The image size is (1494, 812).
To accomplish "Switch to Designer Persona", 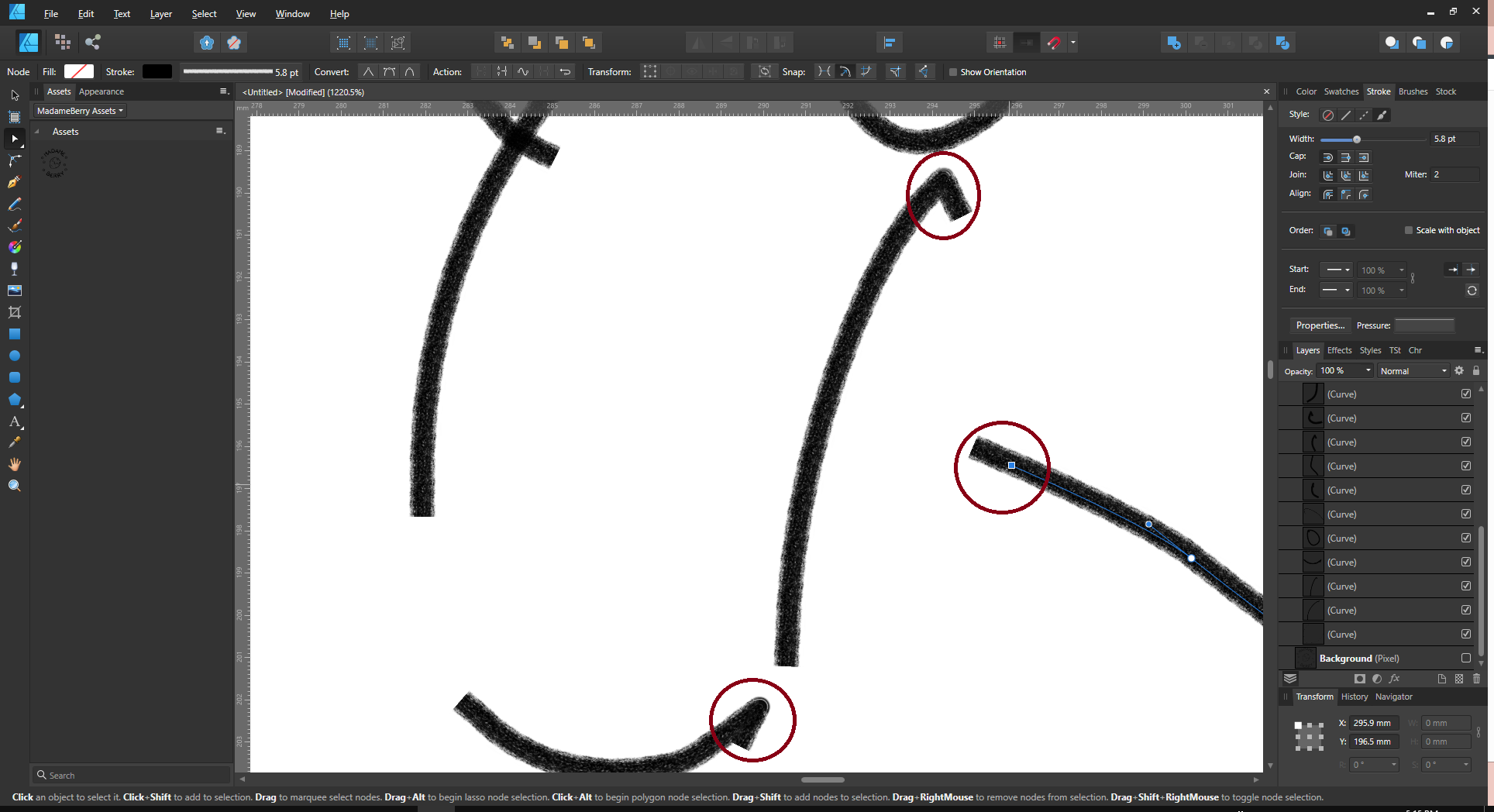I will (29, 43).
